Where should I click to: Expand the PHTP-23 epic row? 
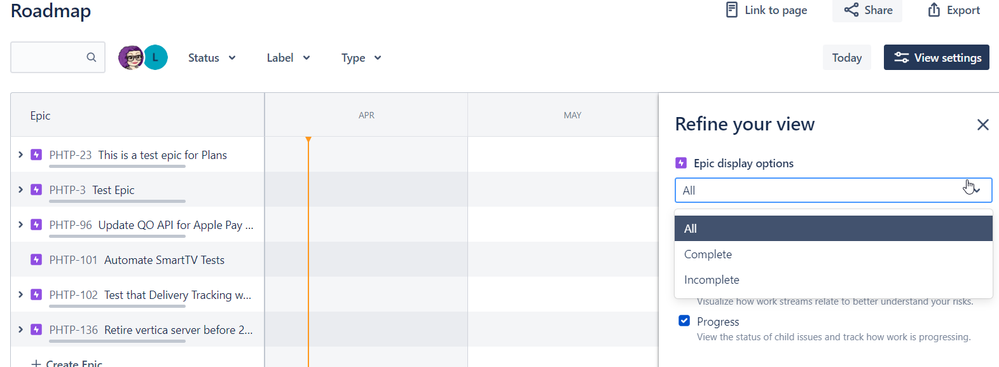[x=20, y=154]
